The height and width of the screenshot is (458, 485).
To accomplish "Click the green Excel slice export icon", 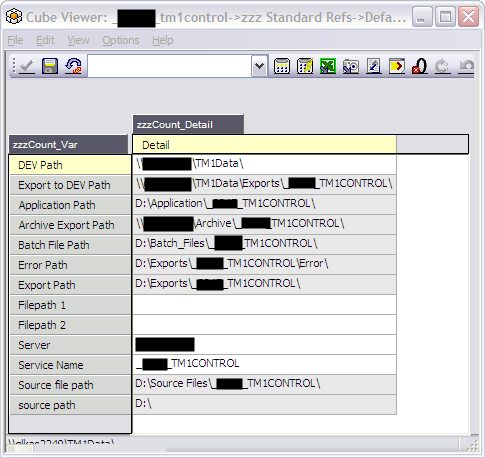I will pyautogui.click(x=328, y=66).
